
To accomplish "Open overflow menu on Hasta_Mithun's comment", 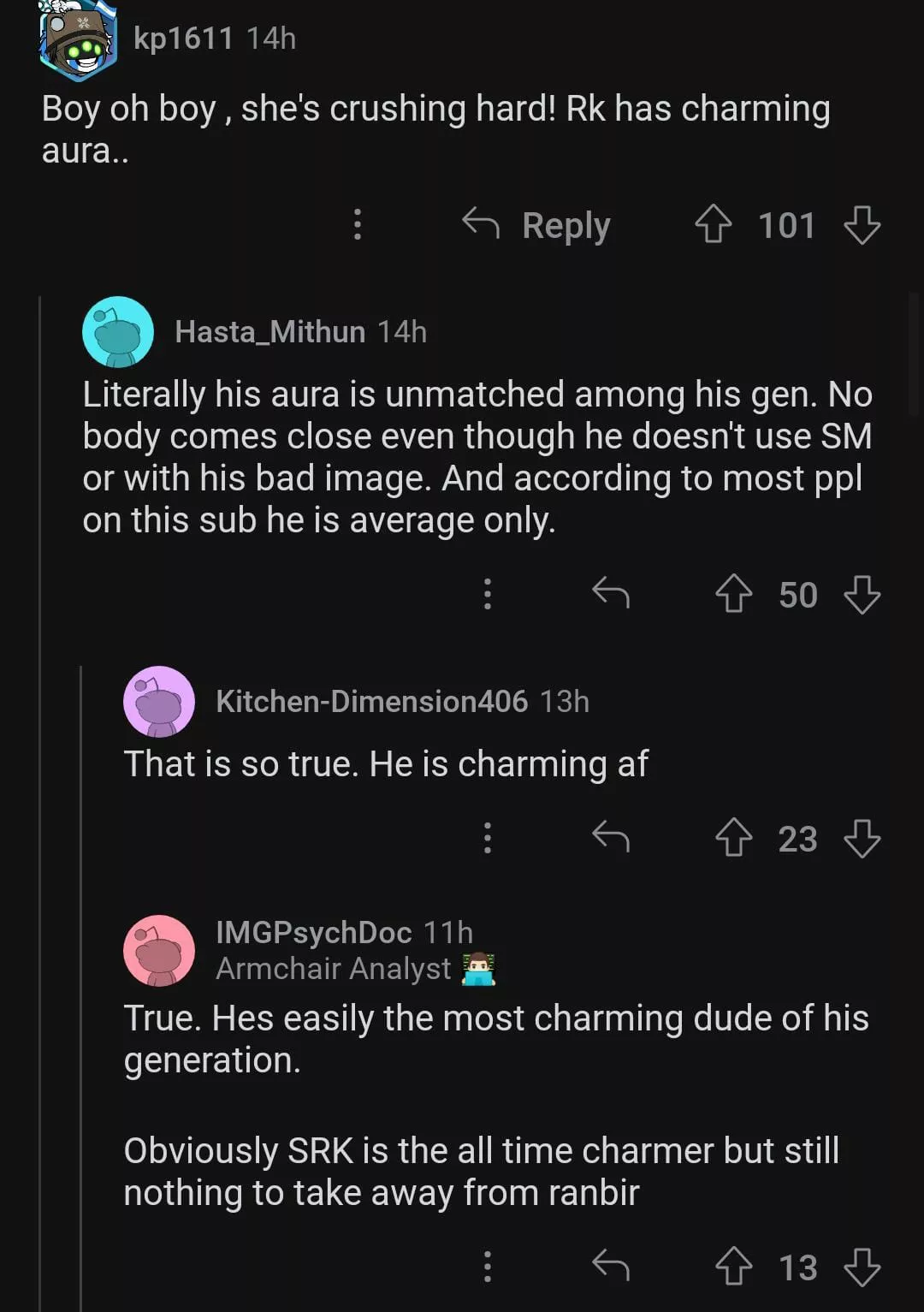I will click(488, 594).
